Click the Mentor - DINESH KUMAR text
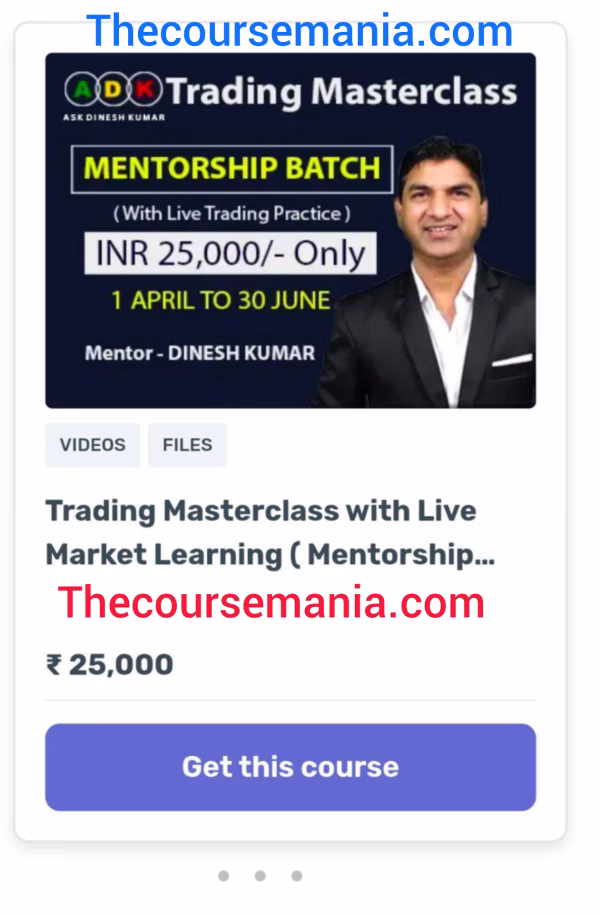The width and height of the screenshot is (600, 914). 200,353
